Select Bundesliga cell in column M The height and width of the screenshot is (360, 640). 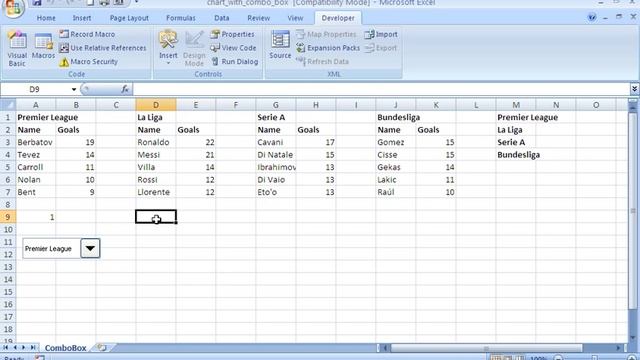pos(516,155)
